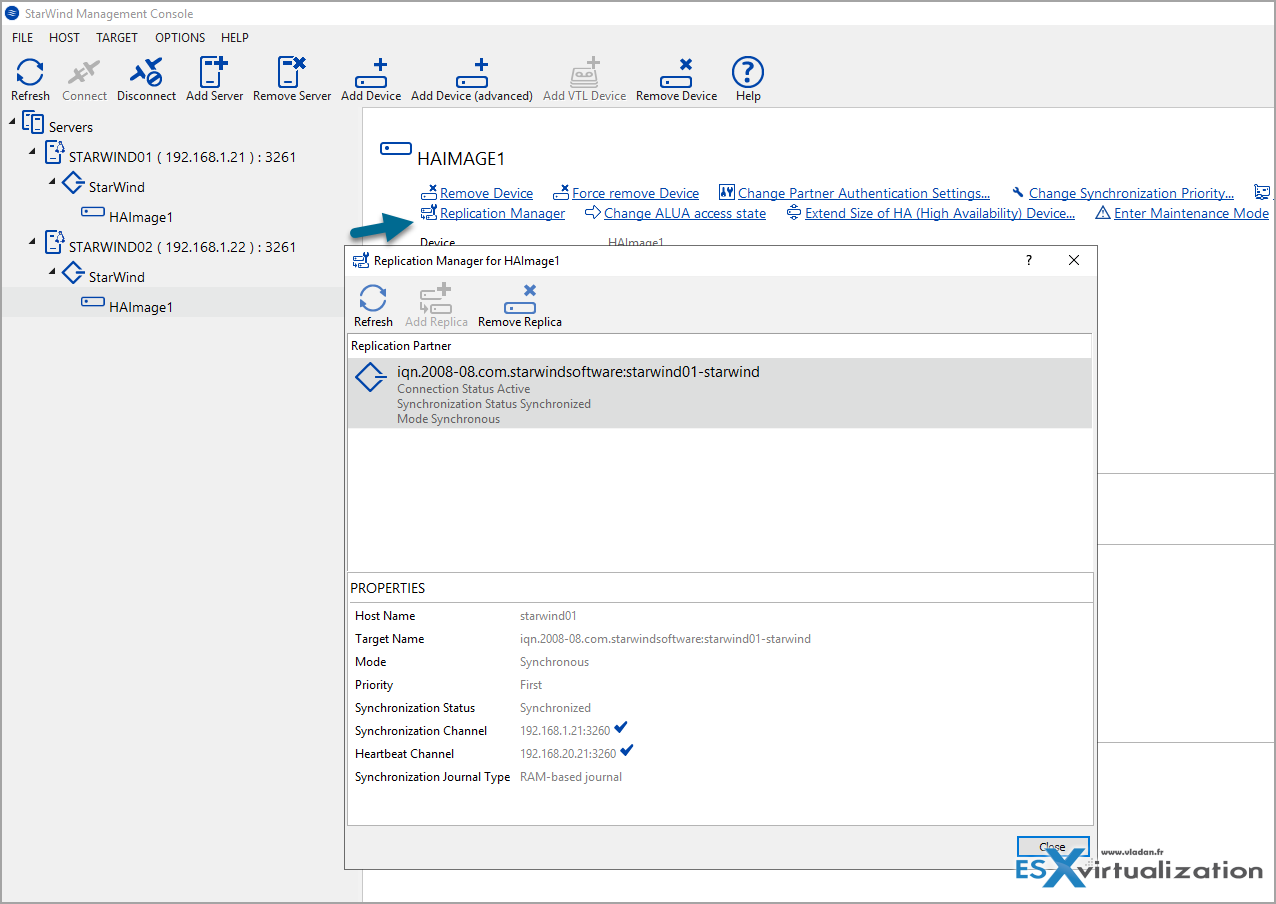Close the Replication Manager dialog with X
Screen dimensions: 1276x904
coord(1074,260)
